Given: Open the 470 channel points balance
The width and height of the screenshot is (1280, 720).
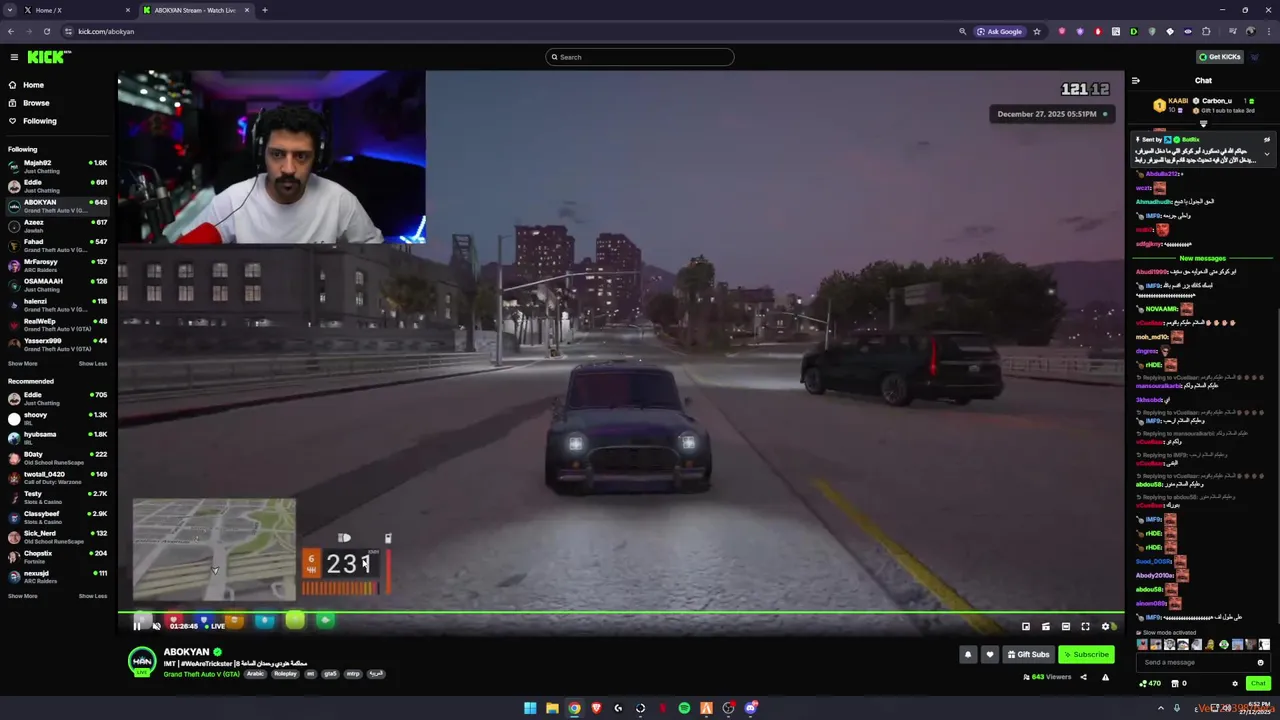Looking at the screenshot, I should (x=1150, y=684).
